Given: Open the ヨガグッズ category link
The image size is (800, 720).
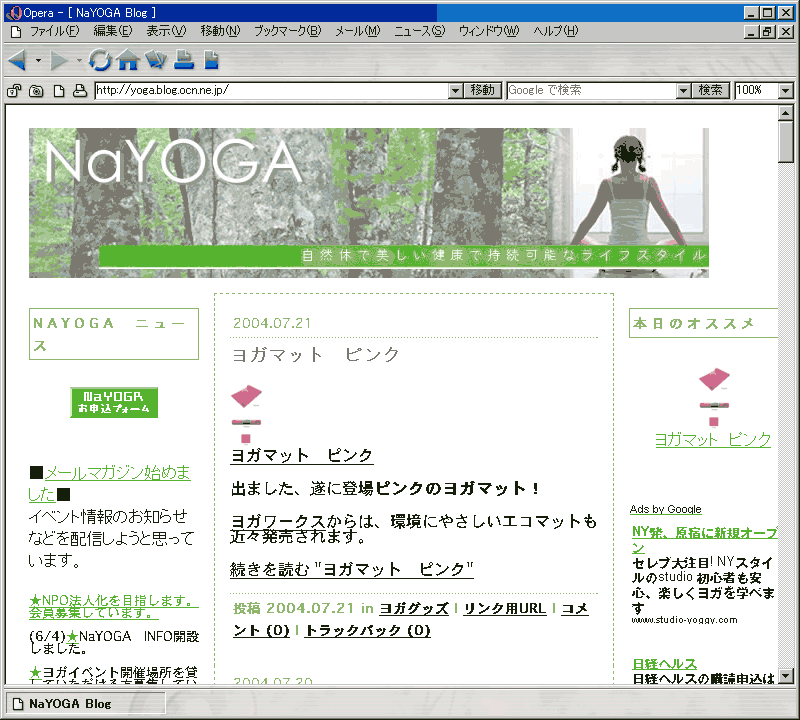Looking at the screenshot, I should tap(414, 608).
